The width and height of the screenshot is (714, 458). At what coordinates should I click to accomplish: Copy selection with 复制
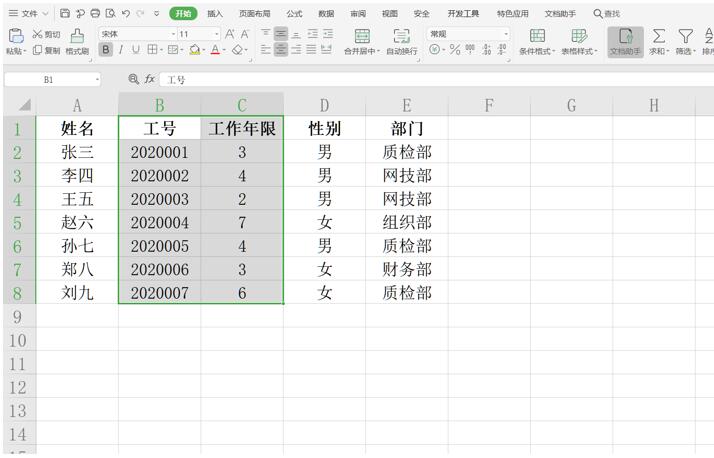point(46,50)
